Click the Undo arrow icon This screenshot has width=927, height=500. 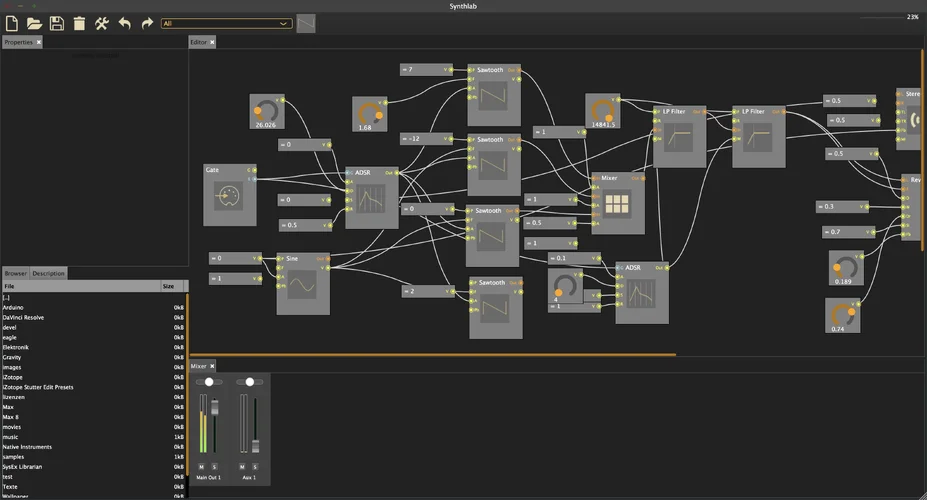click(x=124, y=23)
